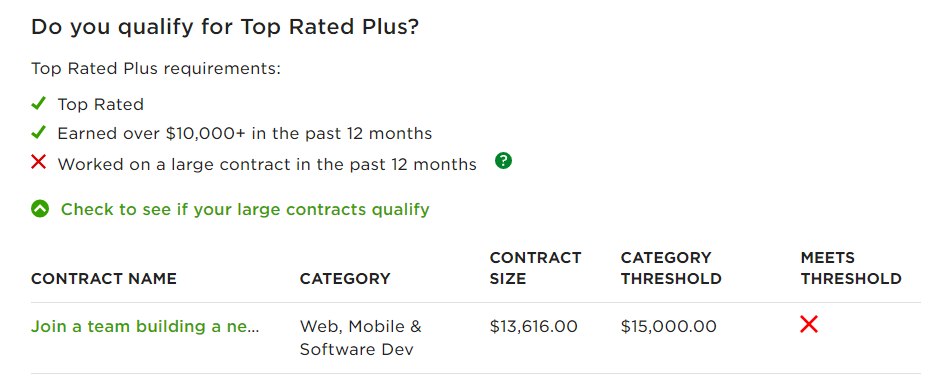Click the Contract Size column header
Screen dimensions: 940x383
click(x=535, y=268)
